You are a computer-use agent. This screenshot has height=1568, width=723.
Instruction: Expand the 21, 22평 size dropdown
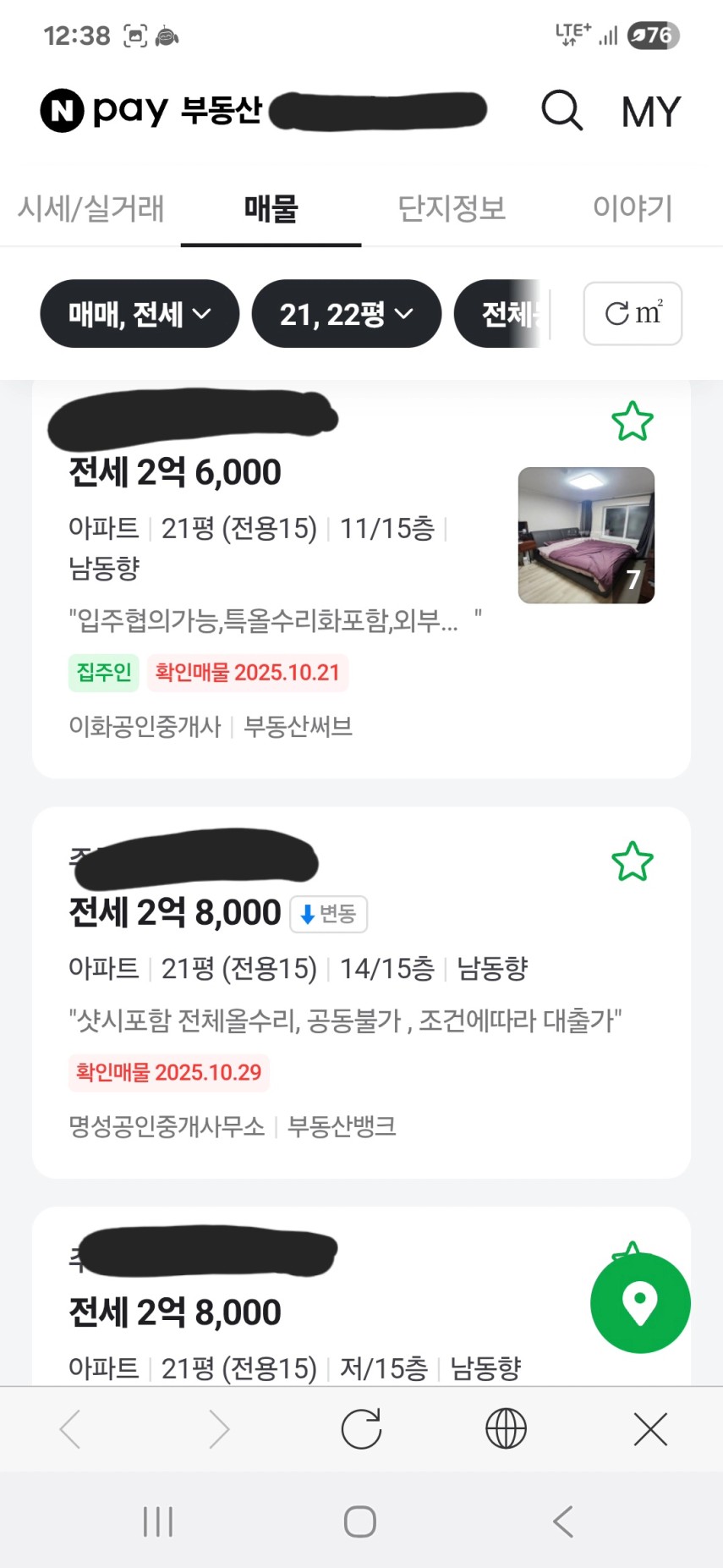[x=346, y=314]
